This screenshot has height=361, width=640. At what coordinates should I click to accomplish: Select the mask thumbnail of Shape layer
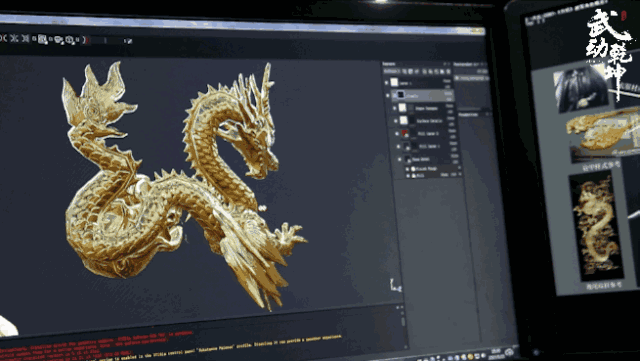pyautogui.click(x=412, y=108)
